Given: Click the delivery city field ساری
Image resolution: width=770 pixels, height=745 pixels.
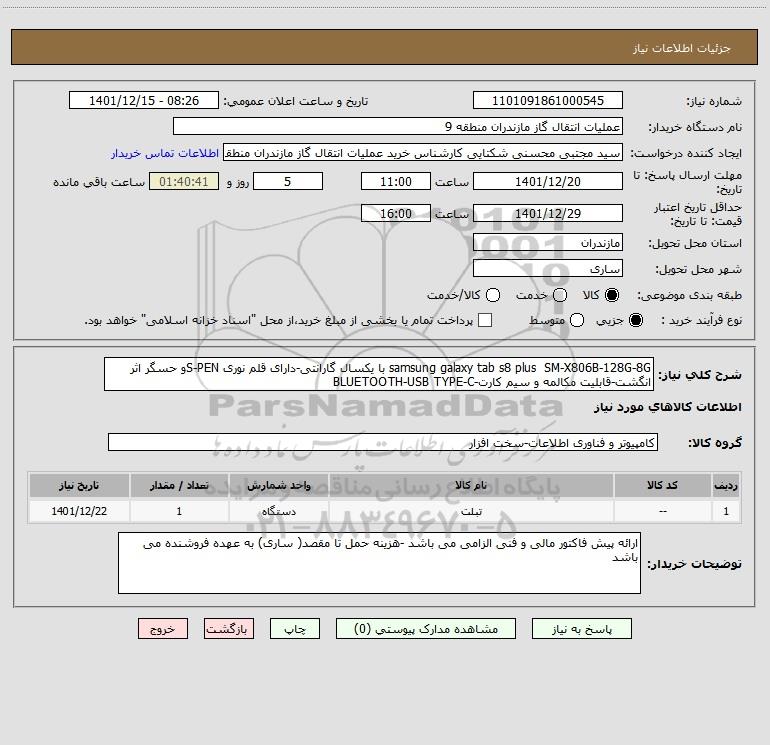Looking at the screenshot, I should pyautogui.click(x=548, y=269).
